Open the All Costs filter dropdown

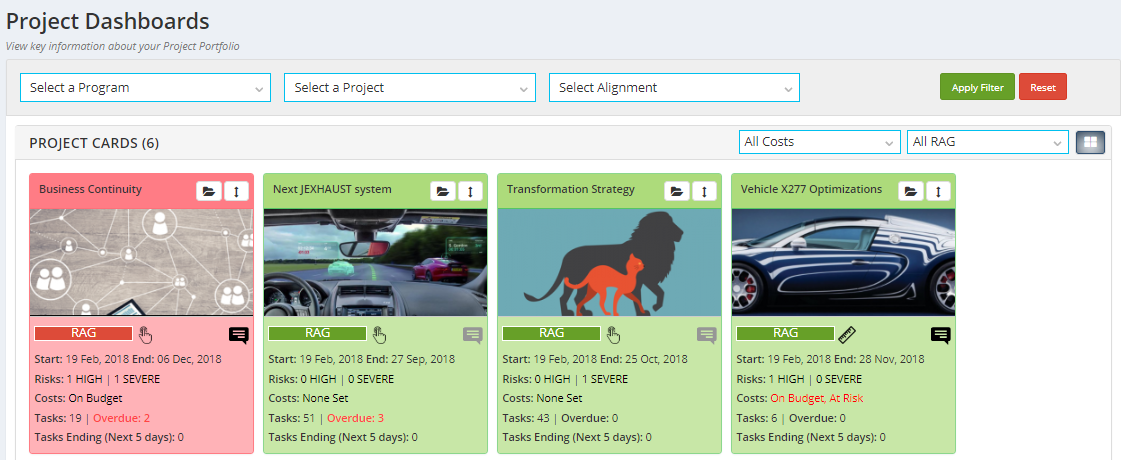tap(819, 142)
